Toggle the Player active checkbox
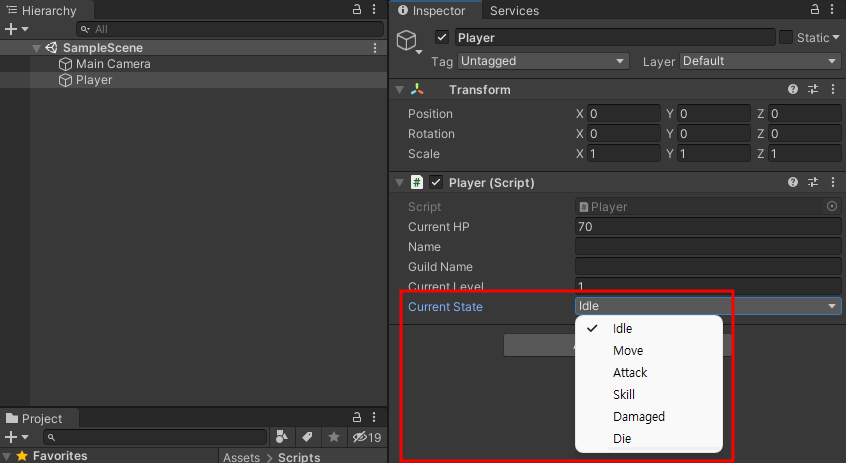Viewport: 846px width, 463px height. tap(442, 37)
